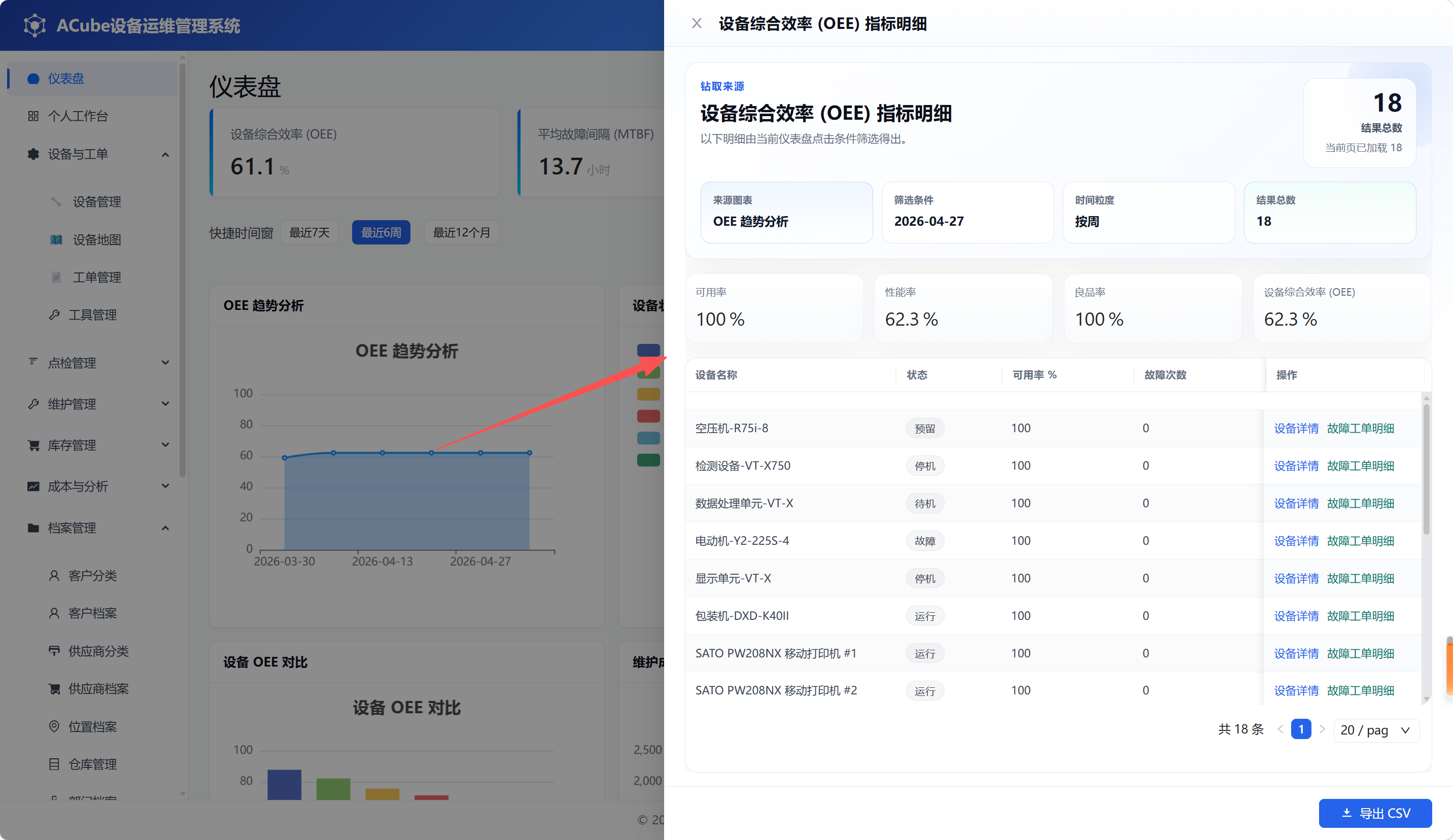Expand the 点检管理 menu group
This screenshot has width=1453, height=840.
click(165, 363)
